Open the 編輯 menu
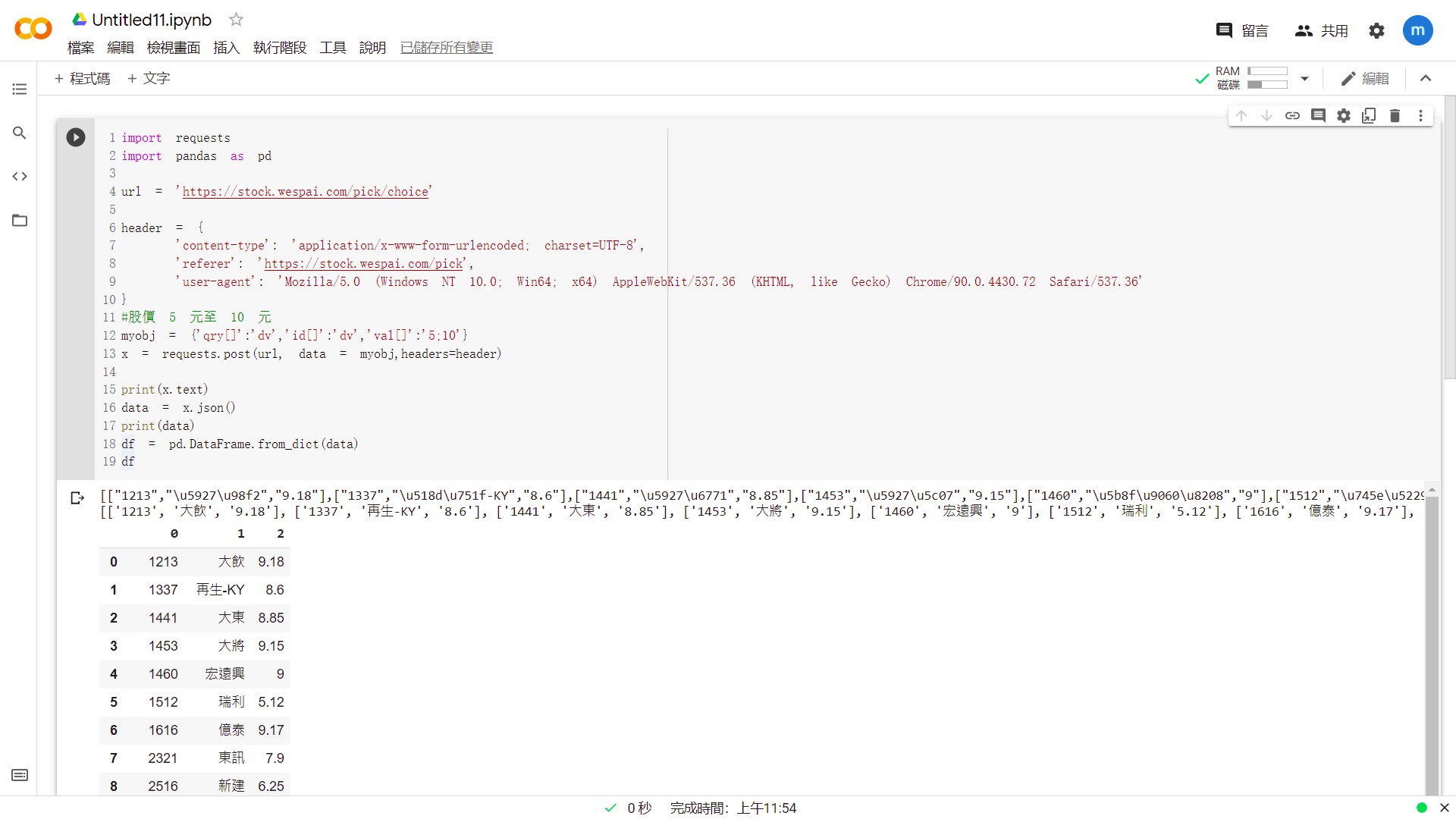 (121, 48)
